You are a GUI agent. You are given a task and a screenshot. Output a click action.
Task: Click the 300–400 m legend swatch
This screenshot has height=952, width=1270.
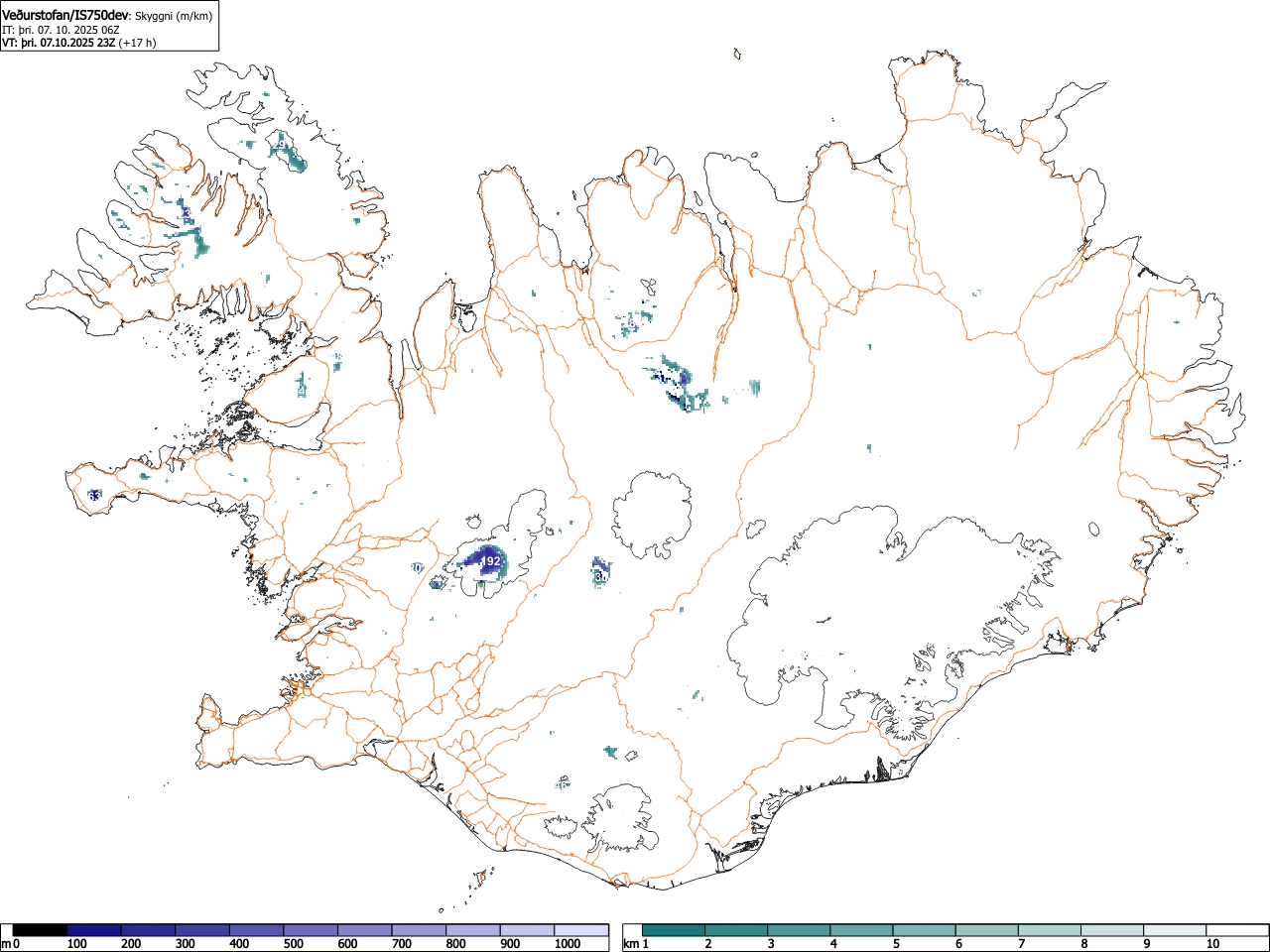202,930
